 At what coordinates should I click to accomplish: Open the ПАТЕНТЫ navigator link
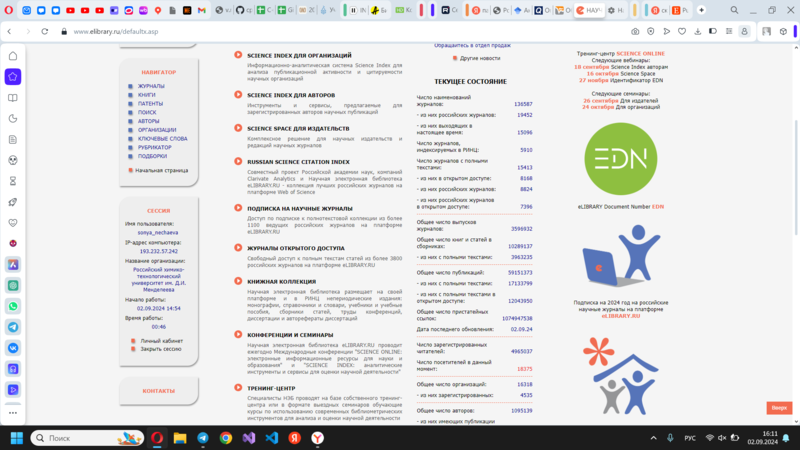[150, 104]
